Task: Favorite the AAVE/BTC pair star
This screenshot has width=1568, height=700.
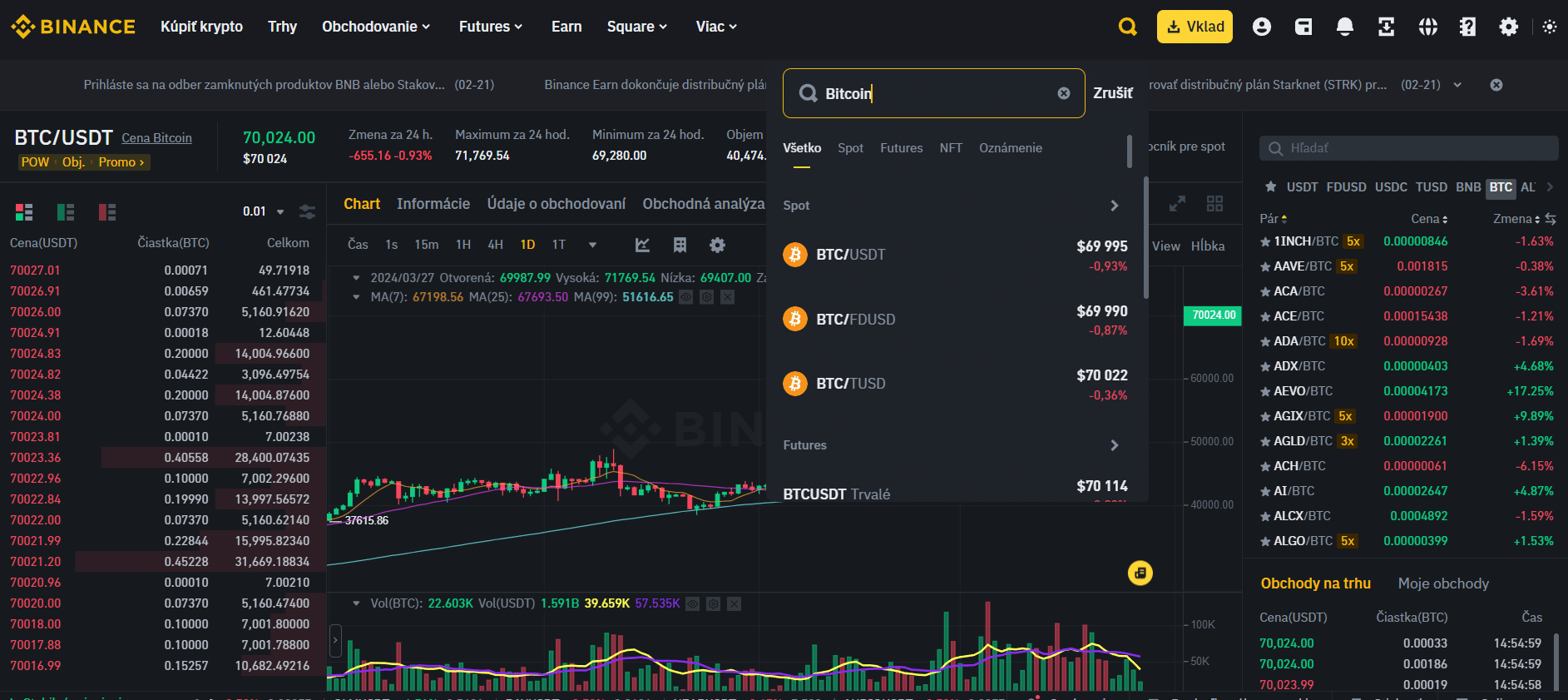Action: tap(1265, 266)
